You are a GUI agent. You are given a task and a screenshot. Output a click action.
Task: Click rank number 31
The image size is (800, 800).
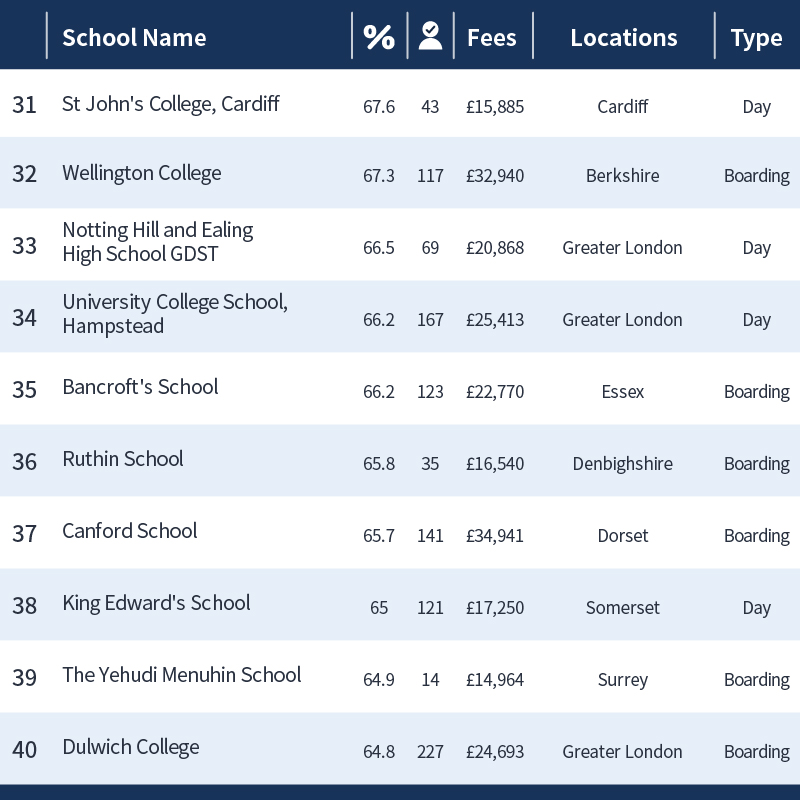click(x=24, y=105)
